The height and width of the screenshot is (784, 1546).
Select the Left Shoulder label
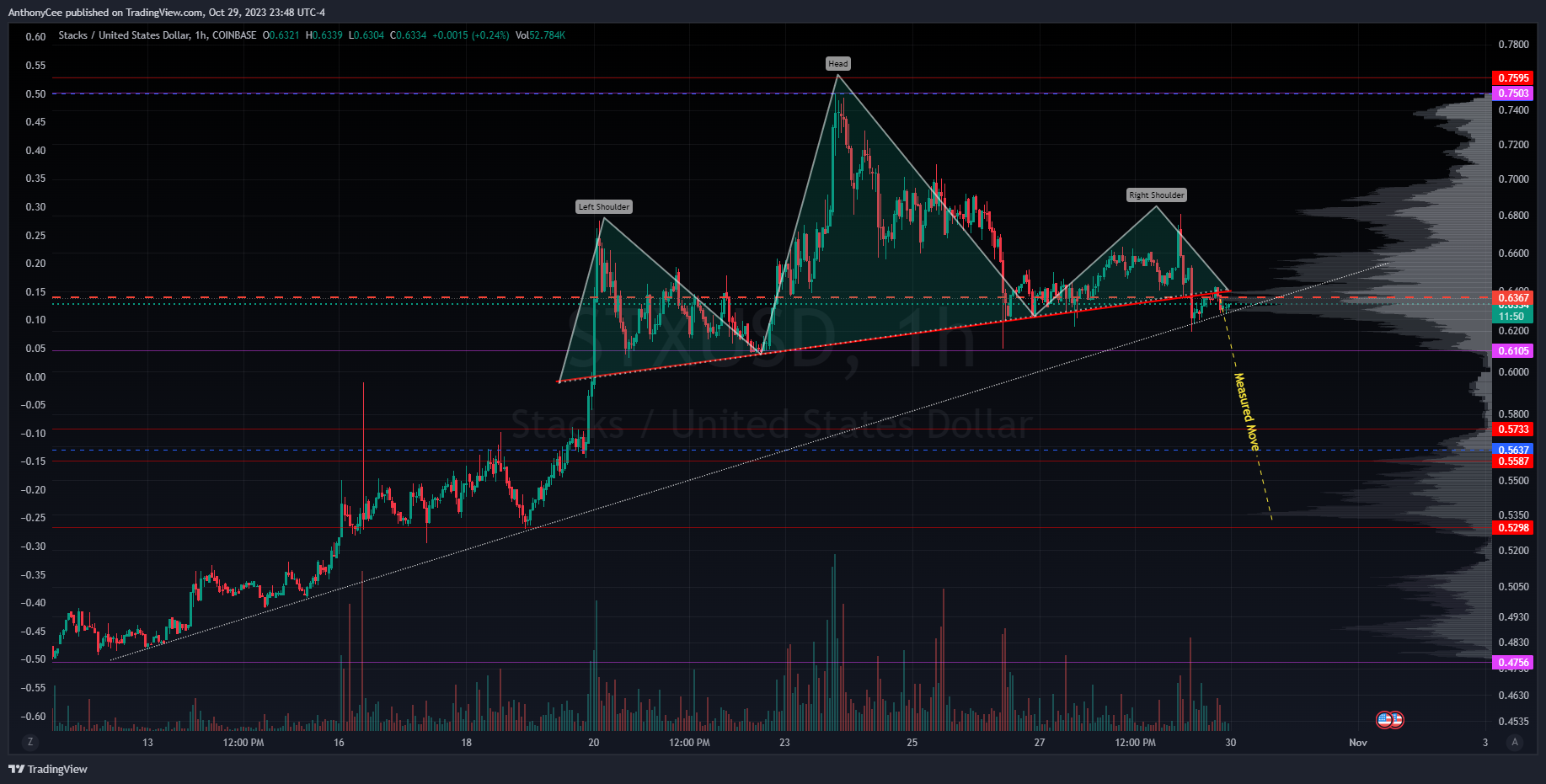pyautogui.click(x=604, y=206)
